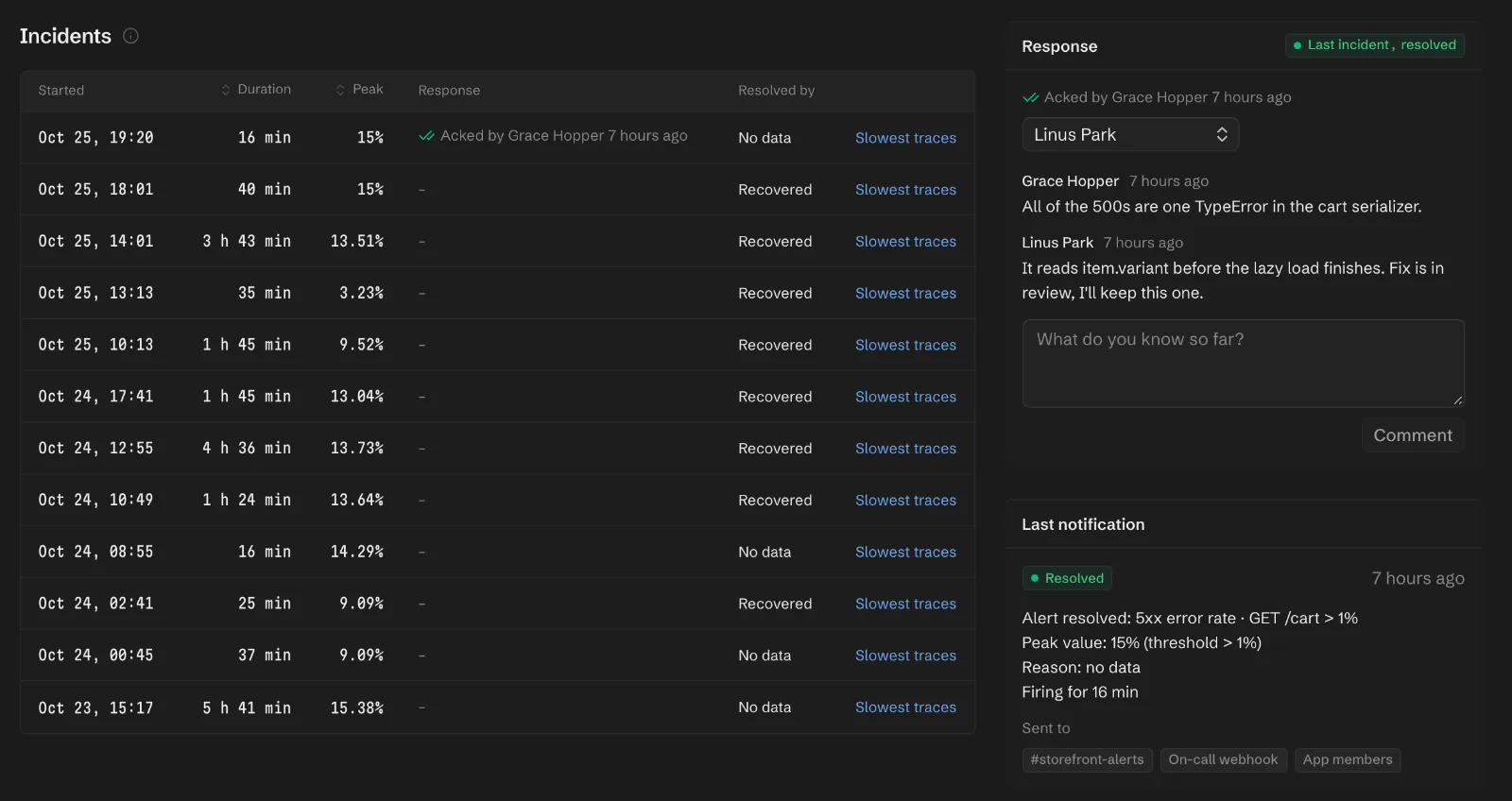Click the Started column header
This screenshot has width=1512, height=801.
(61, 91)
